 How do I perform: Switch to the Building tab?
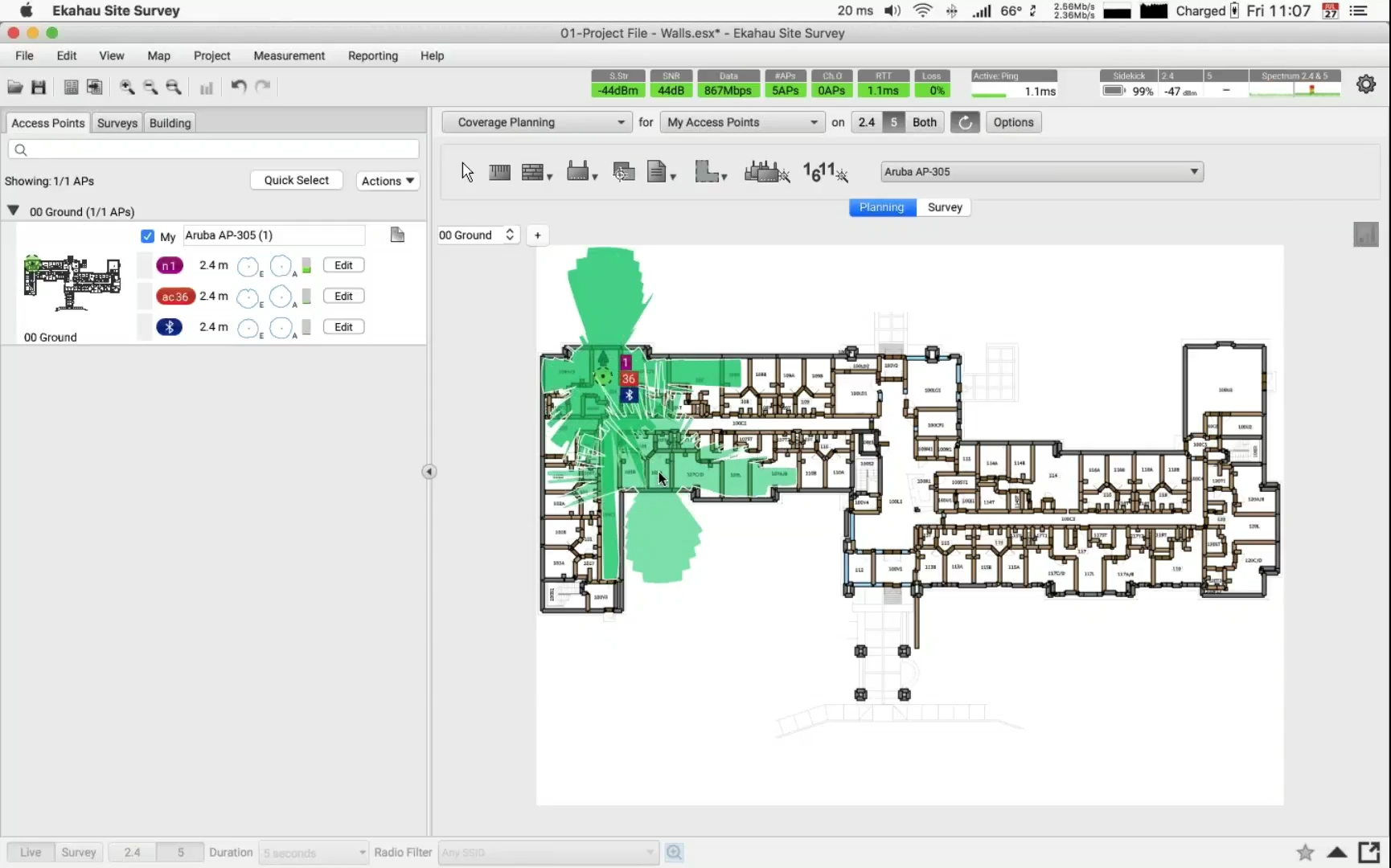pos(170,123)
